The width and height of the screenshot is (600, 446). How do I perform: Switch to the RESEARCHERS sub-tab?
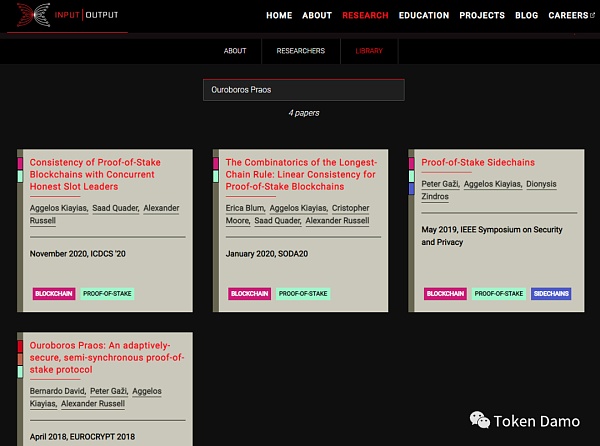pos(301,51)
